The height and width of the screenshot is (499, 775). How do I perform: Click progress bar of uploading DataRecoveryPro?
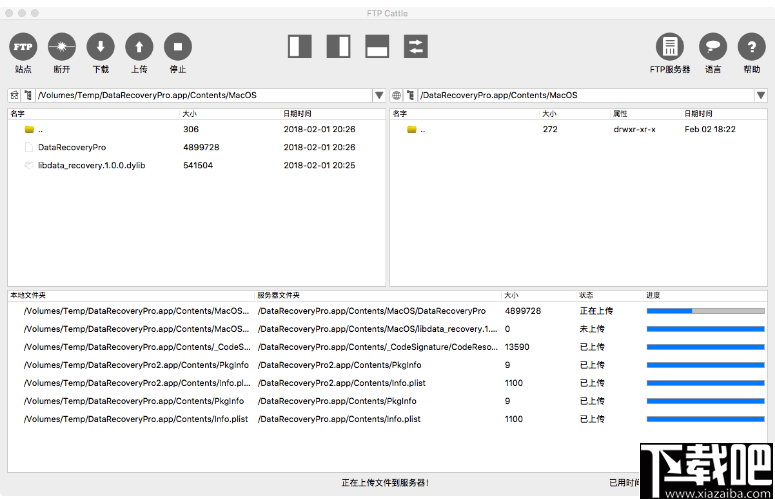705,311
